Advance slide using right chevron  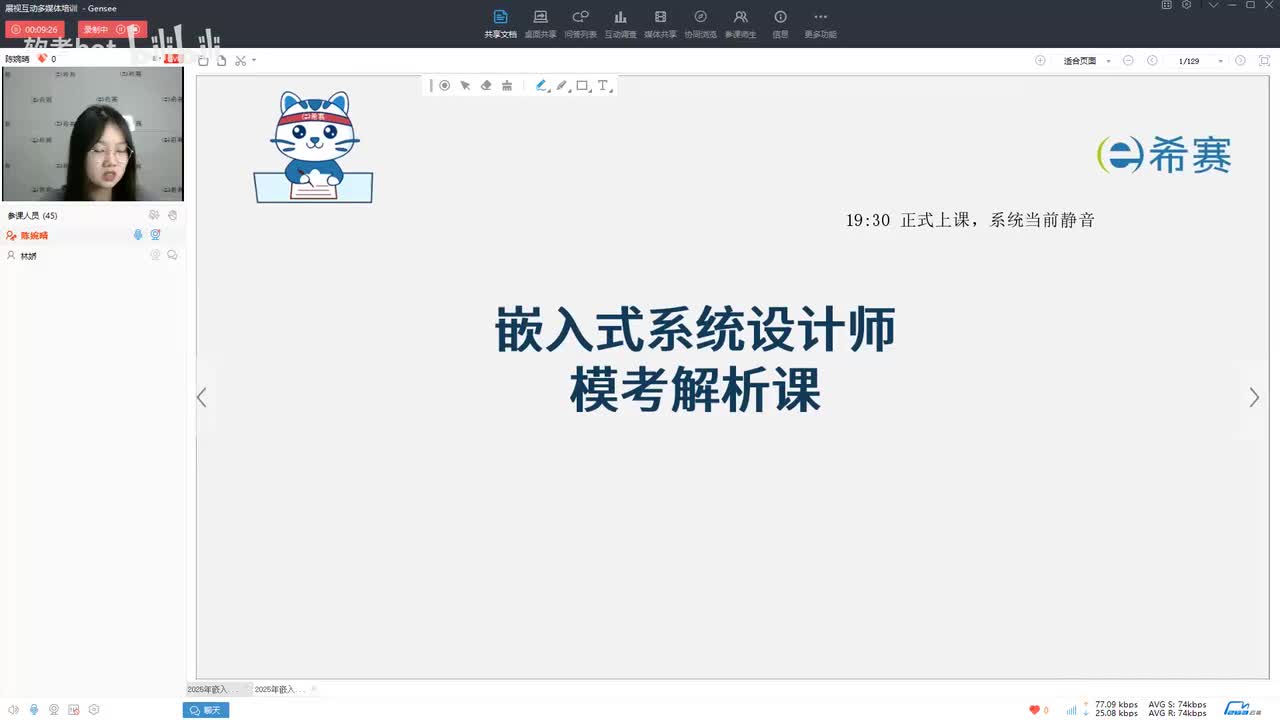(x=1254, y=397)
